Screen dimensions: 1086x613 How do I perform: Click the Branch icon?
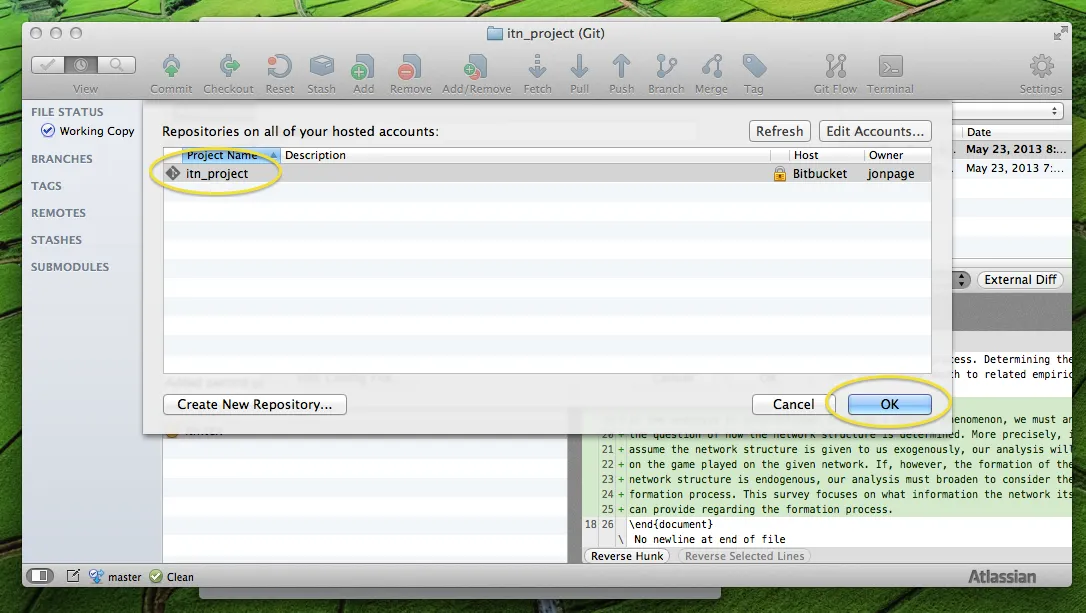tap(666, 70)
